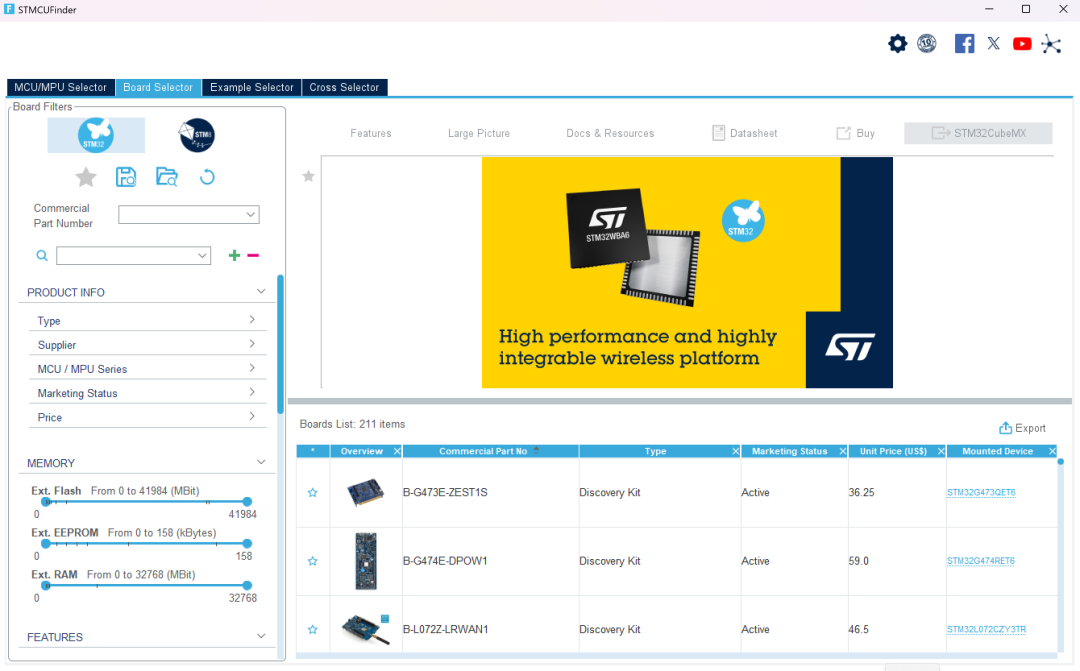The image size is (1080, 671).
Task: Click Ext. EEPROM slider maximum handle
Action: [247, 544]
